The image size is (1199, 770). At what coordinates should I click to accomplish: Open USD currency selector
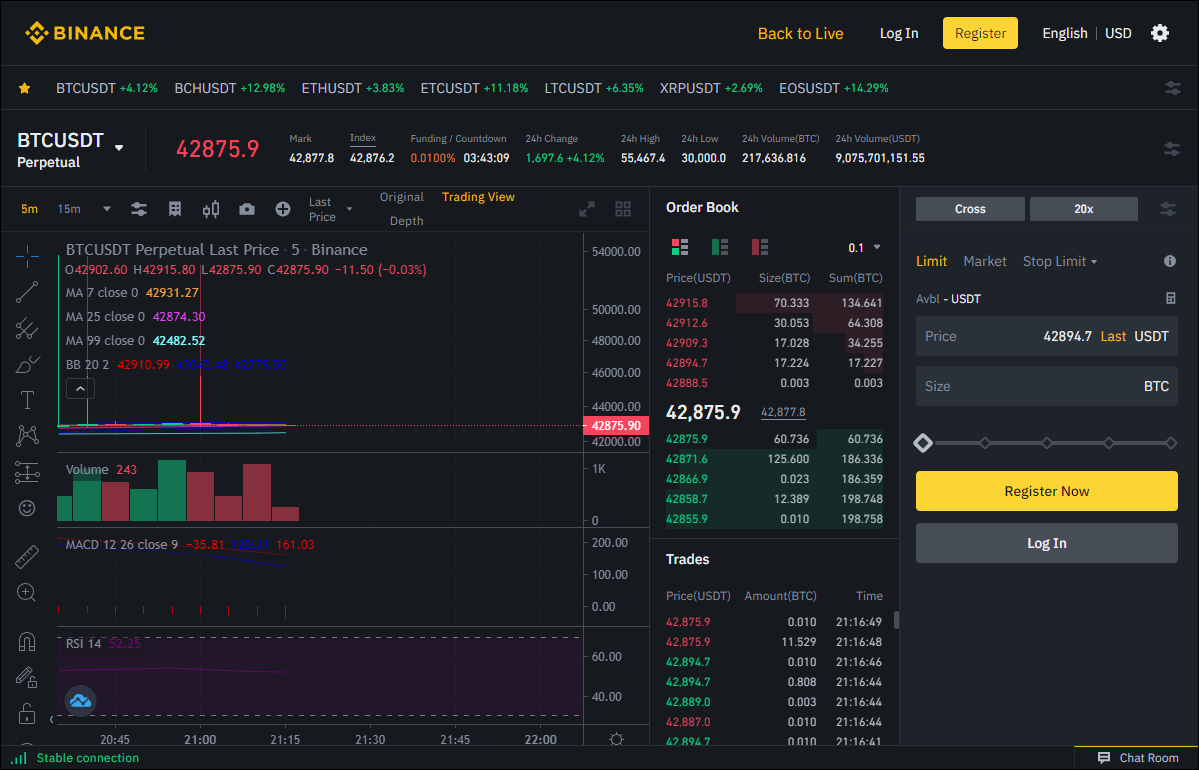1118,33
